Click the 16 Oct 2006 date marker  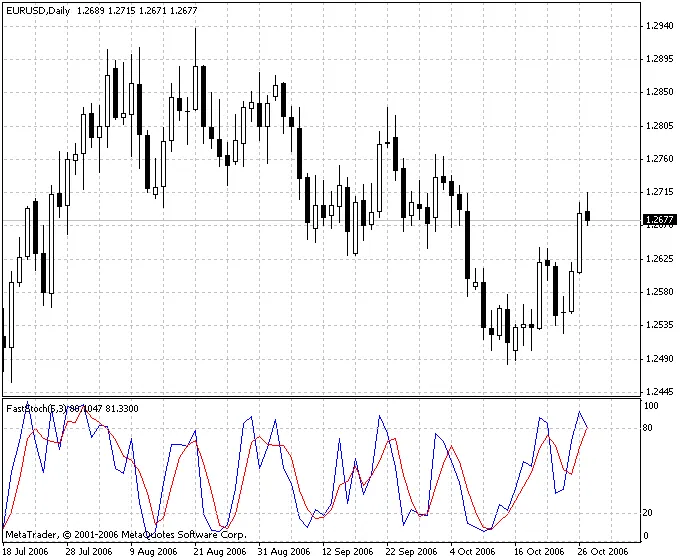point(537,551)
